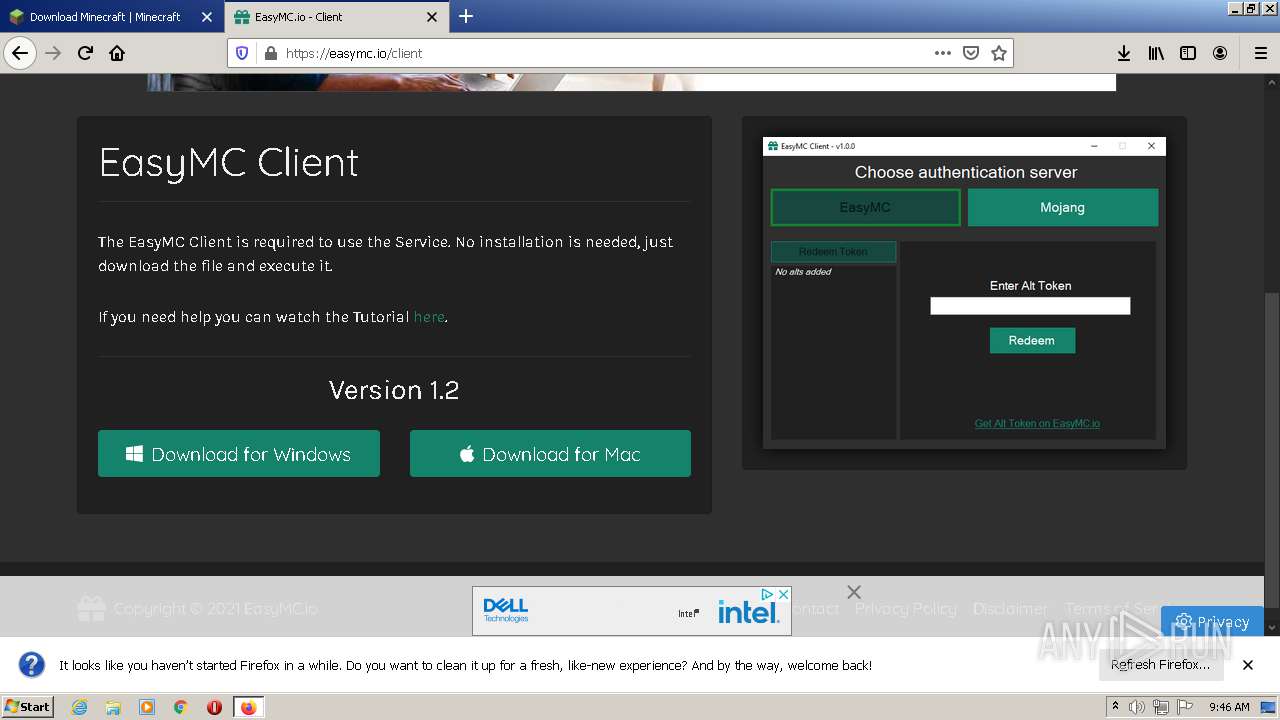The height and width of the screenshot is (720, 1280).
Task: Dismiss the Firefox refresh notification
Action: pos(1248,665)
